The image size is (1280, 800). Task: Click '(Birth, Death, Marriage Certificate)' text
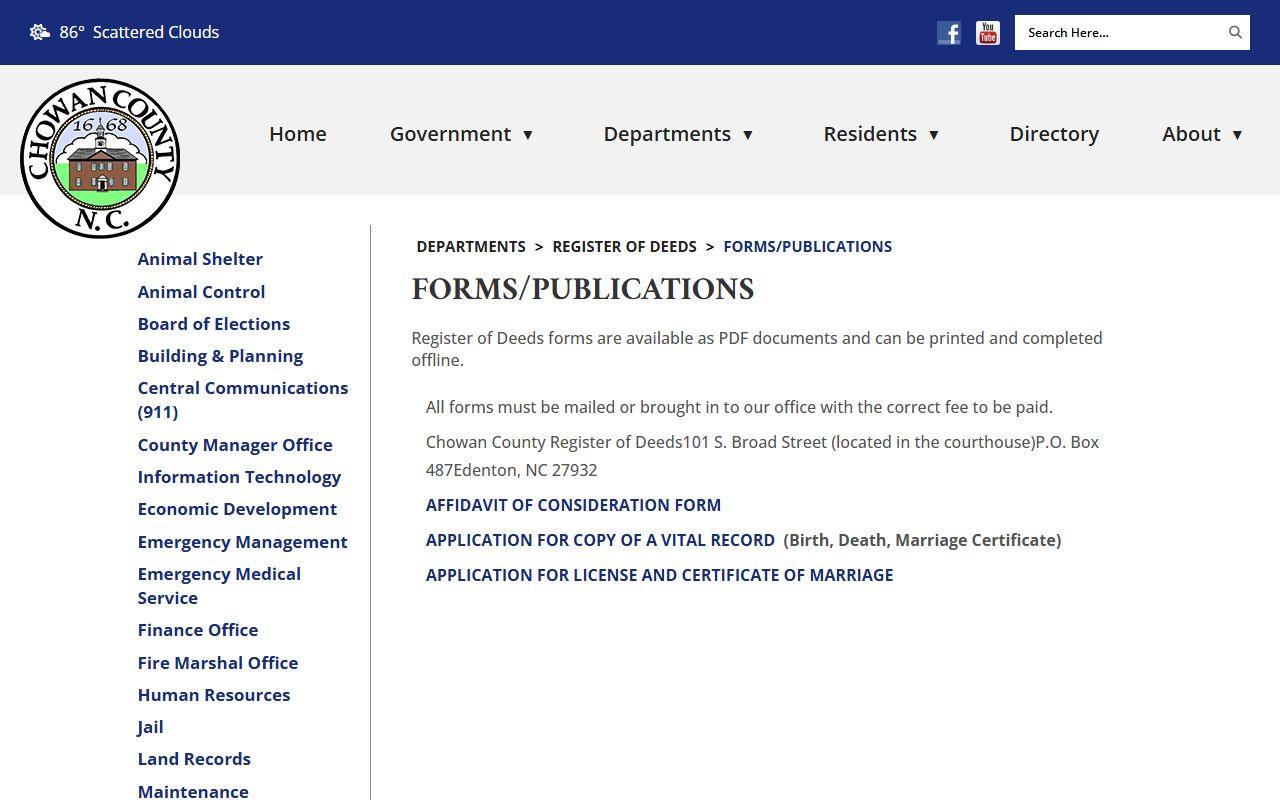(x=922, y=540)
